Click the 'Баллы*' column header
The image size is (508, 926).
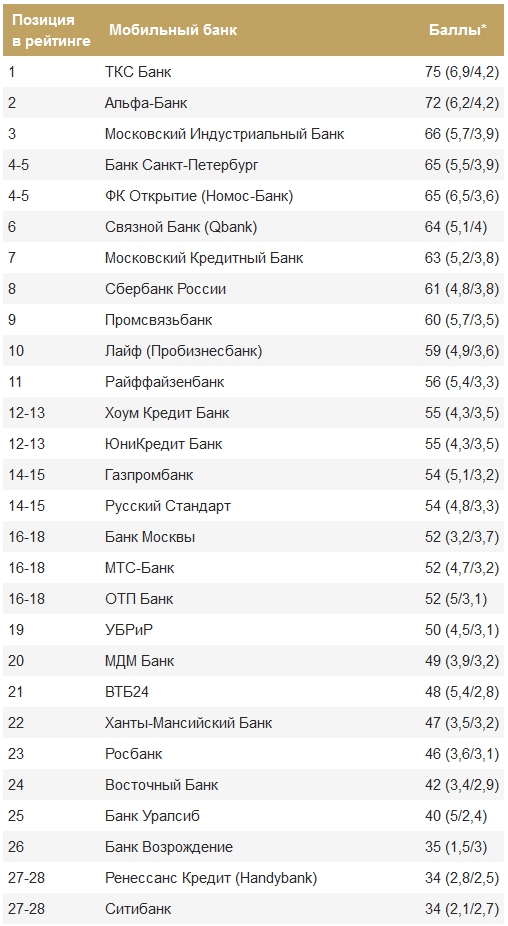coord(458,30)
